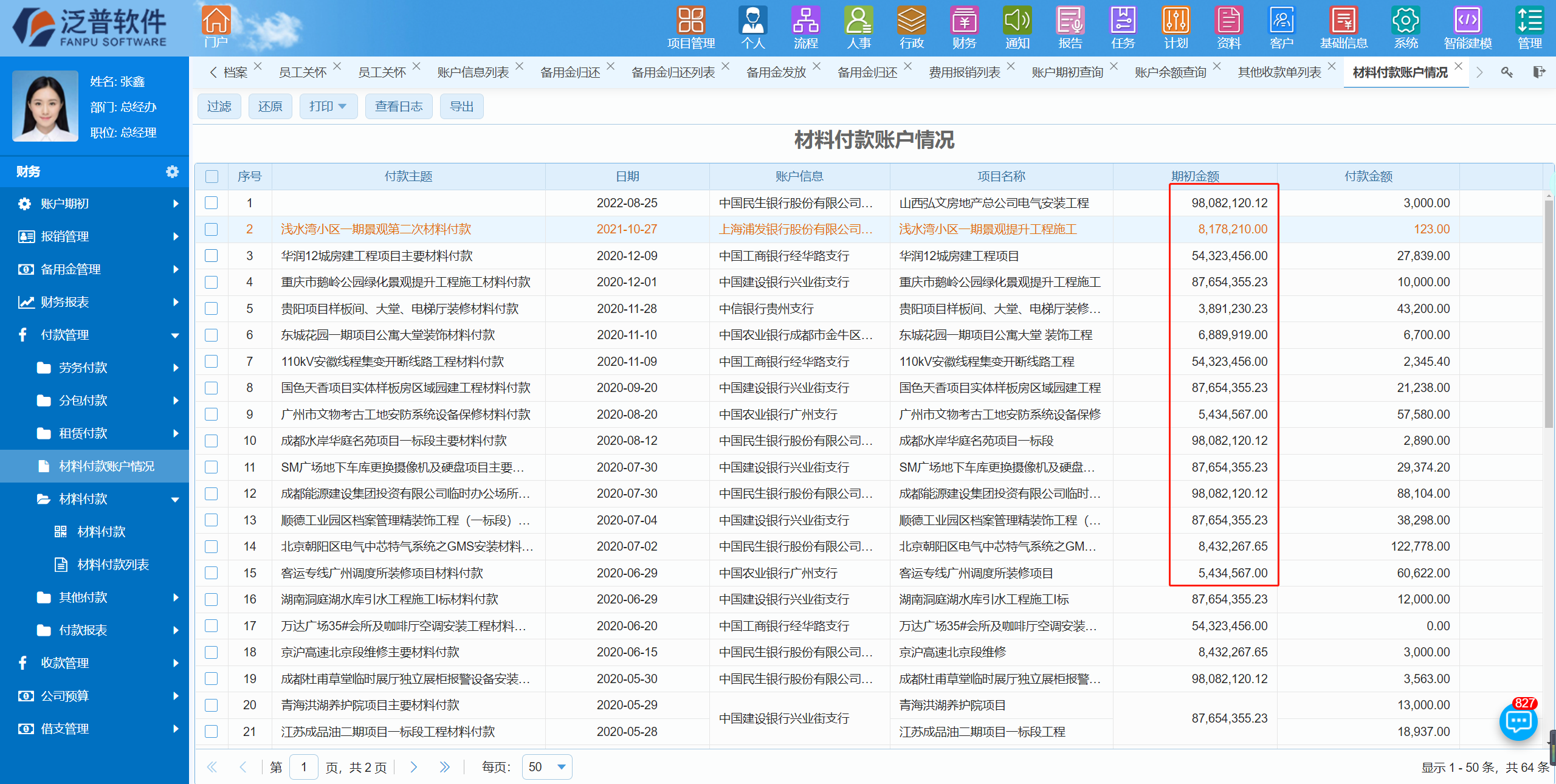The height and width of the screenshot is (784, 1556).
Task: Check the checkbox for row 8 国色天香
Action: (212, 388)
